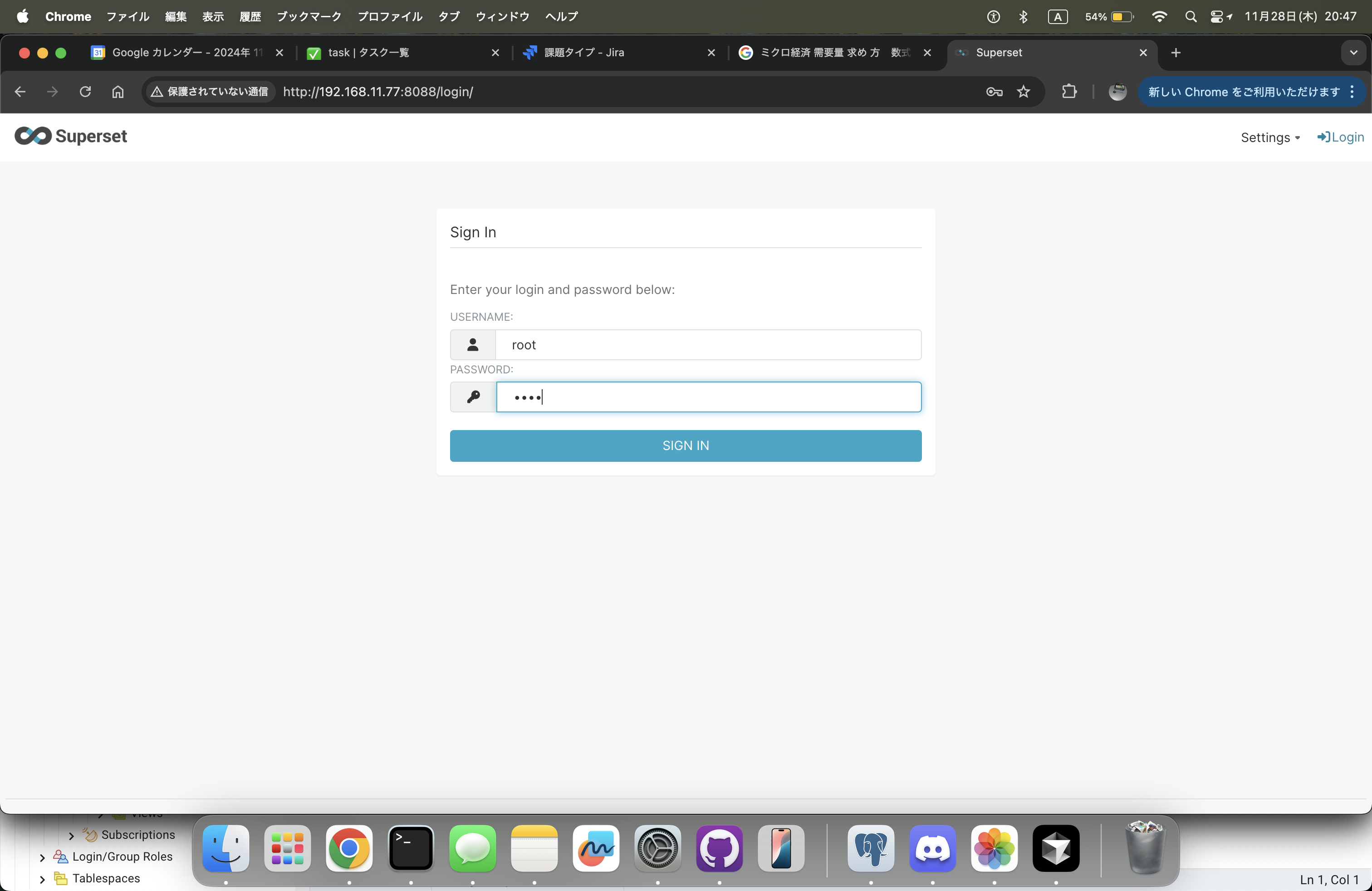
Task: Bookmark this page with star icon
Action: (x=1023, y=92)
